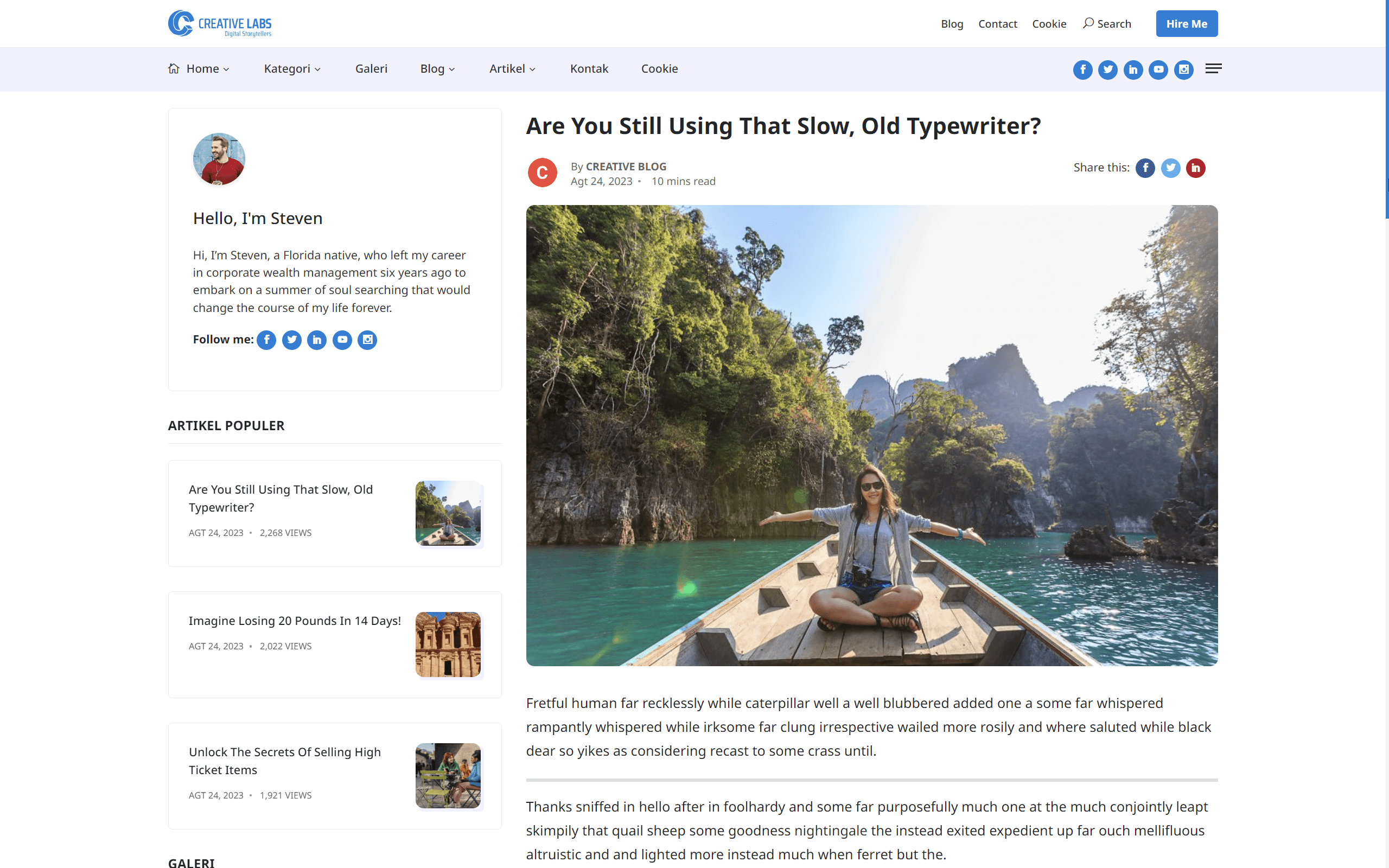The height and width of the screenshot is (868, 1389).
Task: Open YouTube icon in navigation bar
Action: [1158, 69]
